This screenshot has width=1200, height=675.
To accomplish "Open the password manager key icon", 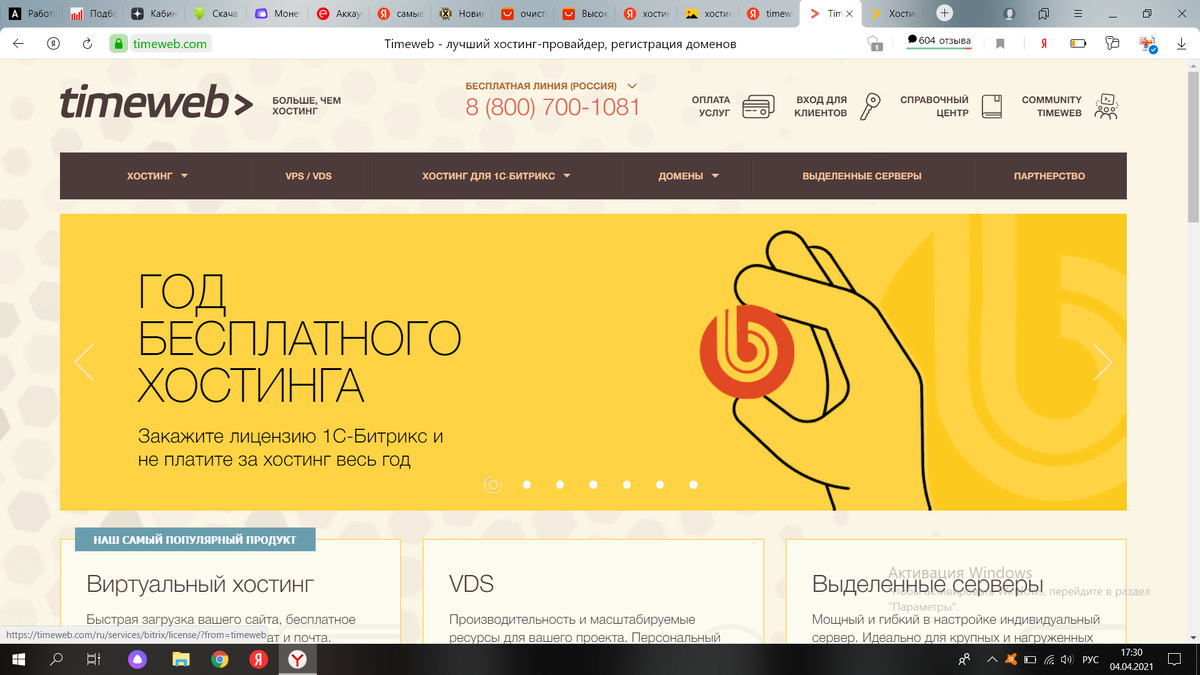I will pos(1112,44).
